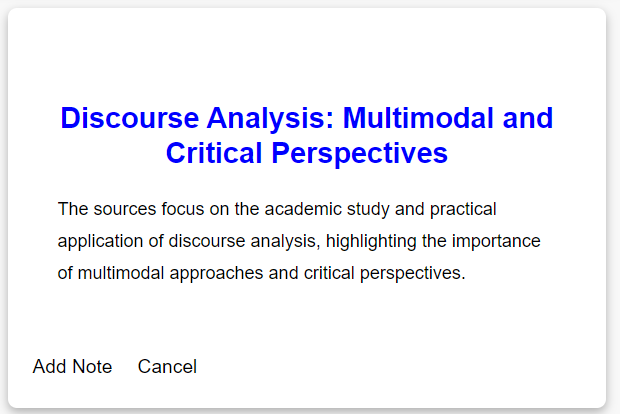Select the blue Discourse Analysis heading
This screenshot has height=414, width=620.
click(x=307, y=135)
